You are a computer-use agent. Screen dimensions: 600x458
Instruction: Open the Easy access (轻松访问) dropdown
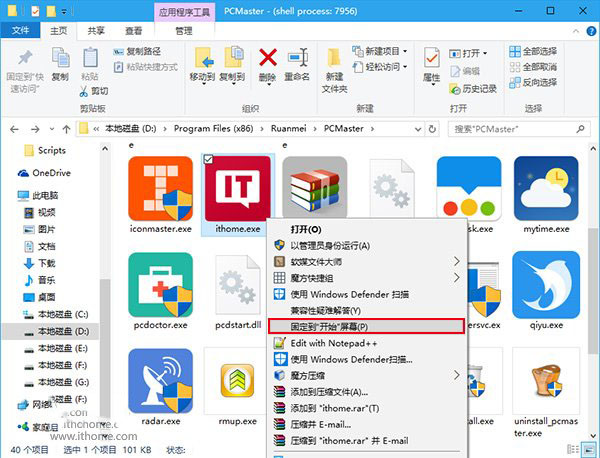(380, 67)
